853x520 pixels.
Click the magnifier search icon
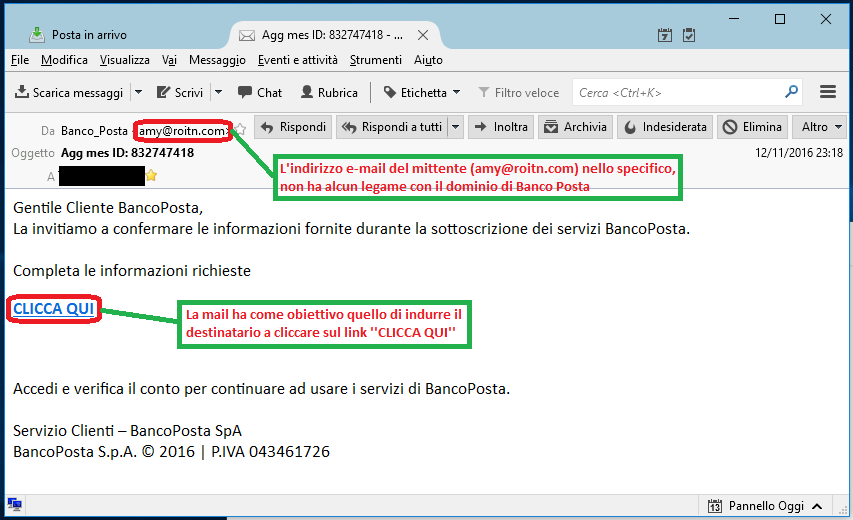click(x=792, y=92)
